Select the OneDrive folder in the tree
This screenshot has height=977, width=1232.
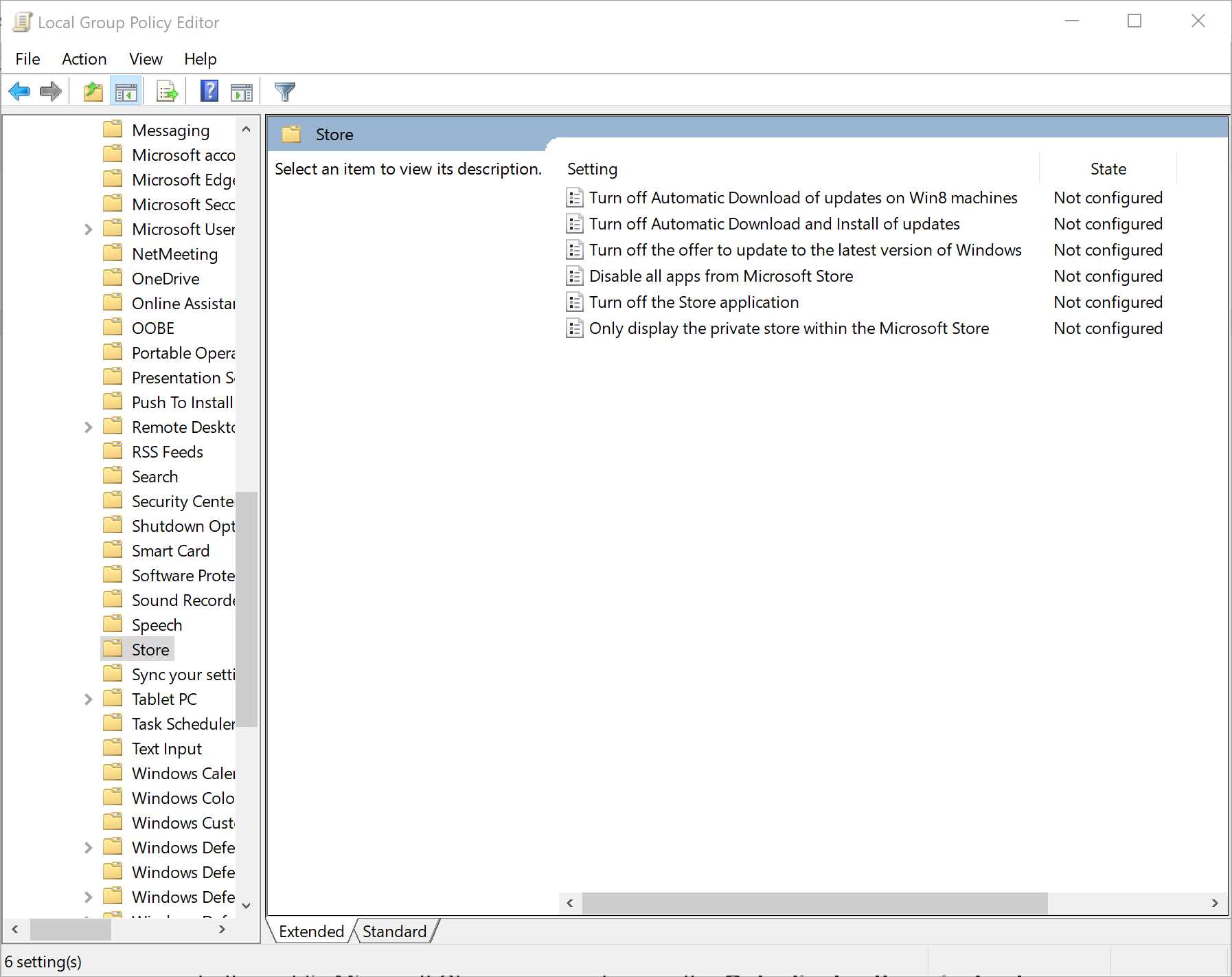[165, 278]
